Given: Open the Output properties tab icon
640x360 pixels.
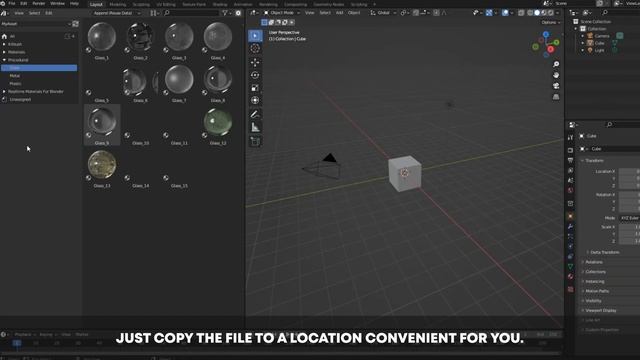Looking at the screenshot, I should (570, 160).
